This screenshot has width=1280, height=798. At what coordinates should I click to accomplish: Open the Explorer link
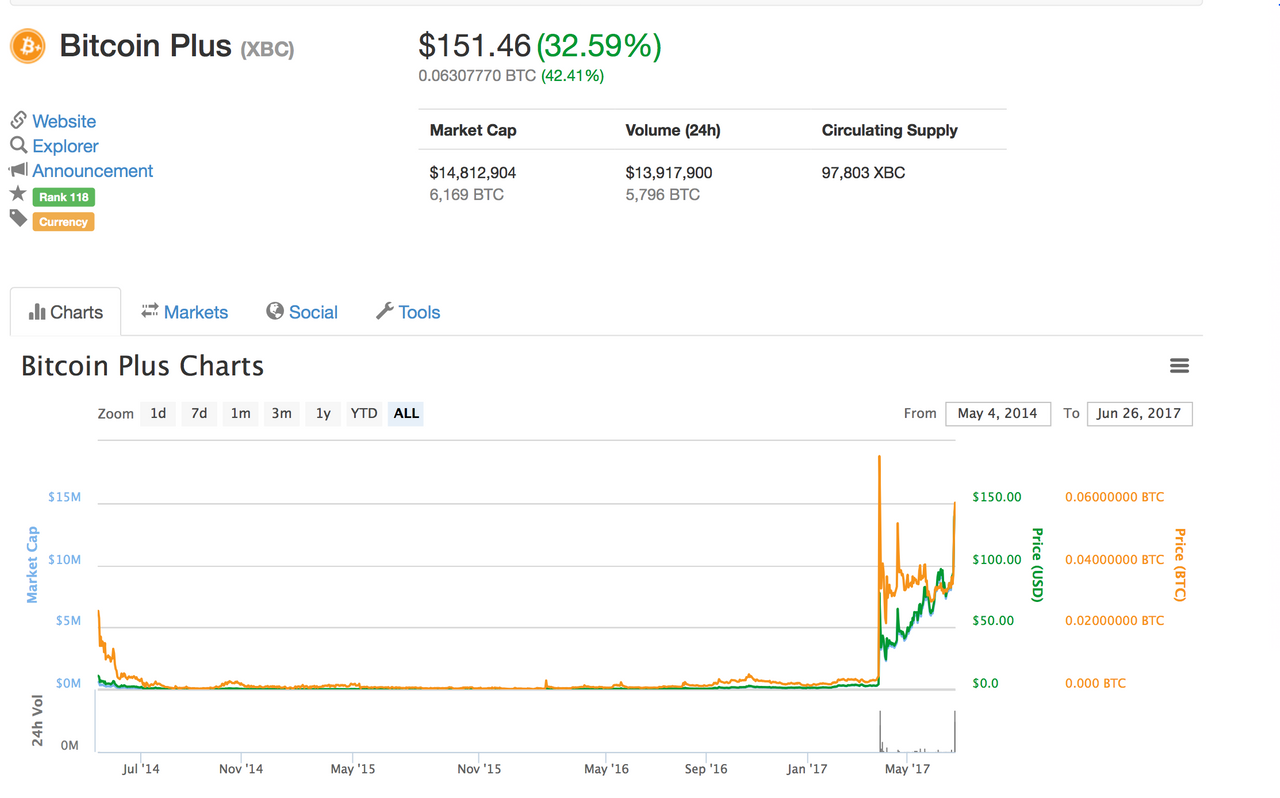(x=65, y=146)
